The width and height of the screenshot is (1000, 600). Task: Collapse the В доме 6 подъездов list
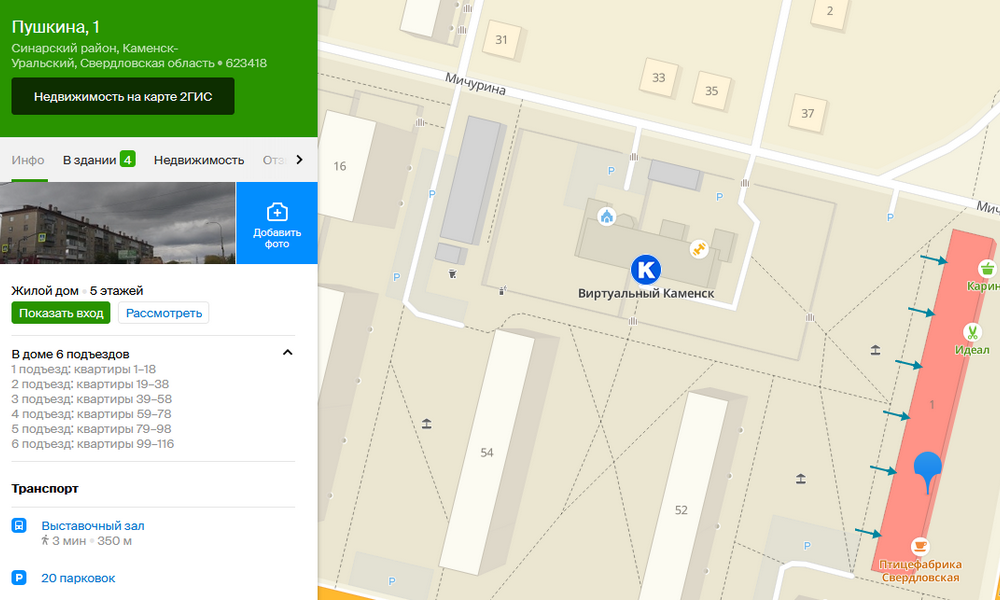pos(288,353)
